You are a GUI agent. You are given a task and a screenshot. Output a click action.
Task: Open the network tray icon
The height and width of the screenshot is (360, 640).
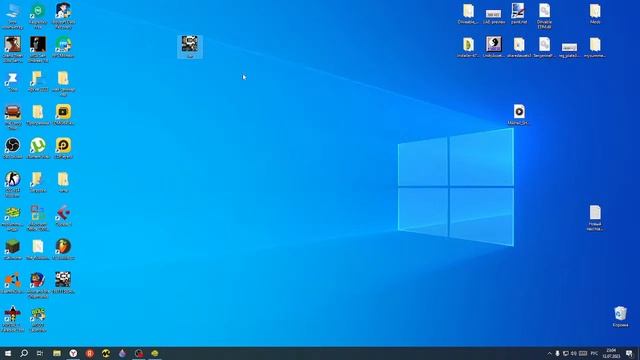click(565, 353)
